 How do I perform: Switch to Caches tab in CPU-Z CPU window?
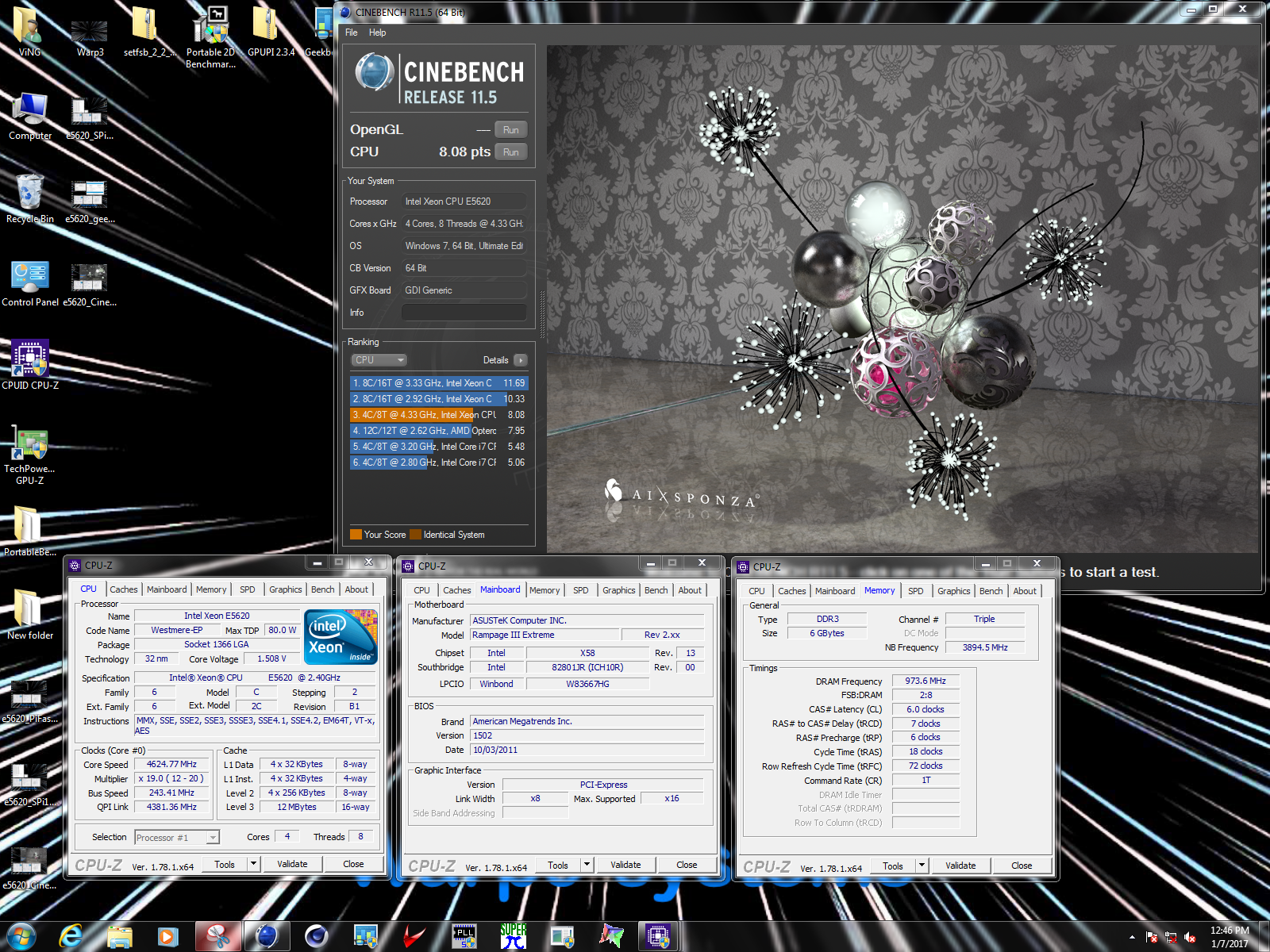pyautogui.click(x=123, y=589)
